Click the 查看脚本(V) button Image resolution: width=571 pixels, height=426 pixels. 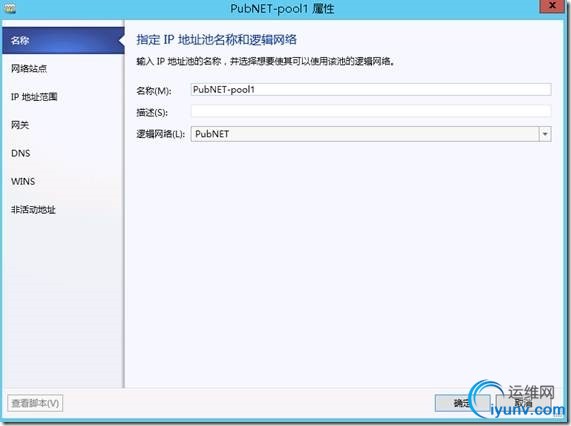coord(35,403)
